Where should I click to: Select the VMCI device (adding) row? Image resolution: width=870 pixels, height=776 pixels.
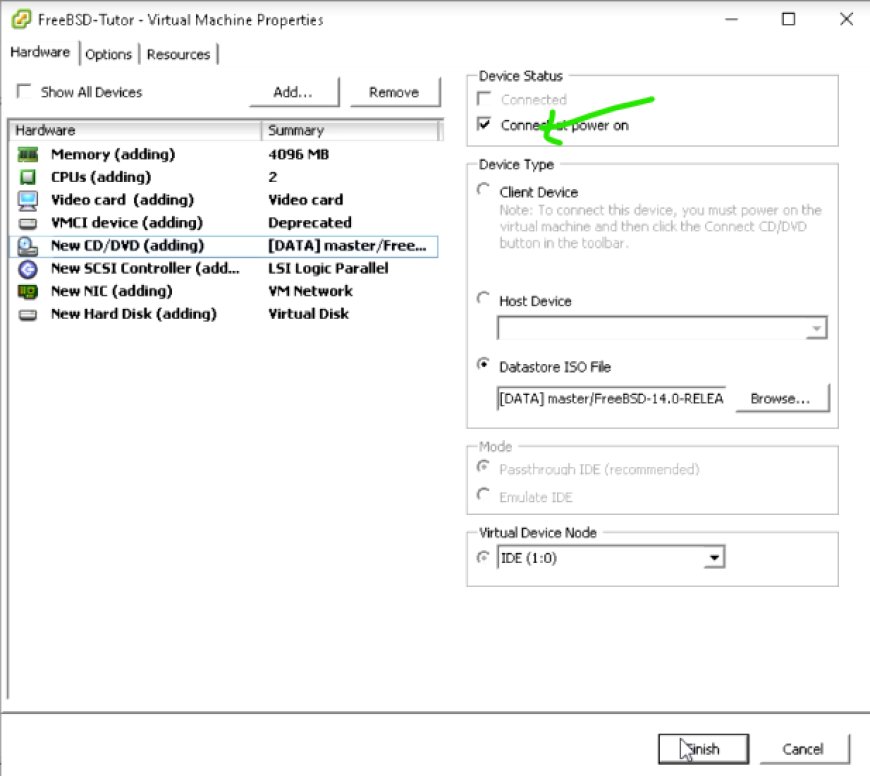tap(224, 223)
